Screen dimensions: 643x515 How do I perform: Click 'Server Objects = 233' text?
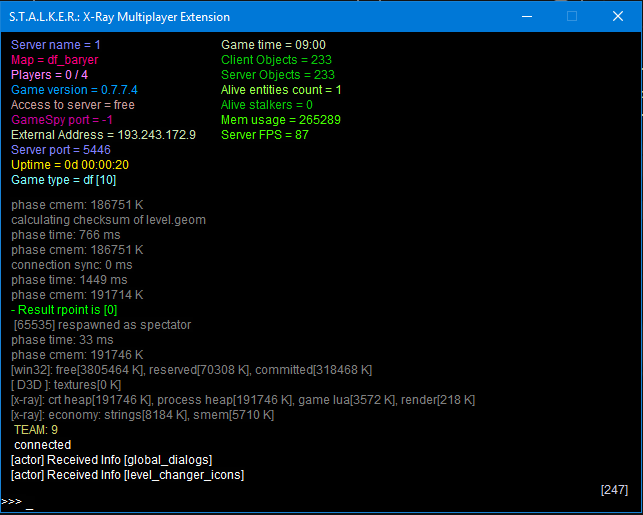[x=278, y=75]
